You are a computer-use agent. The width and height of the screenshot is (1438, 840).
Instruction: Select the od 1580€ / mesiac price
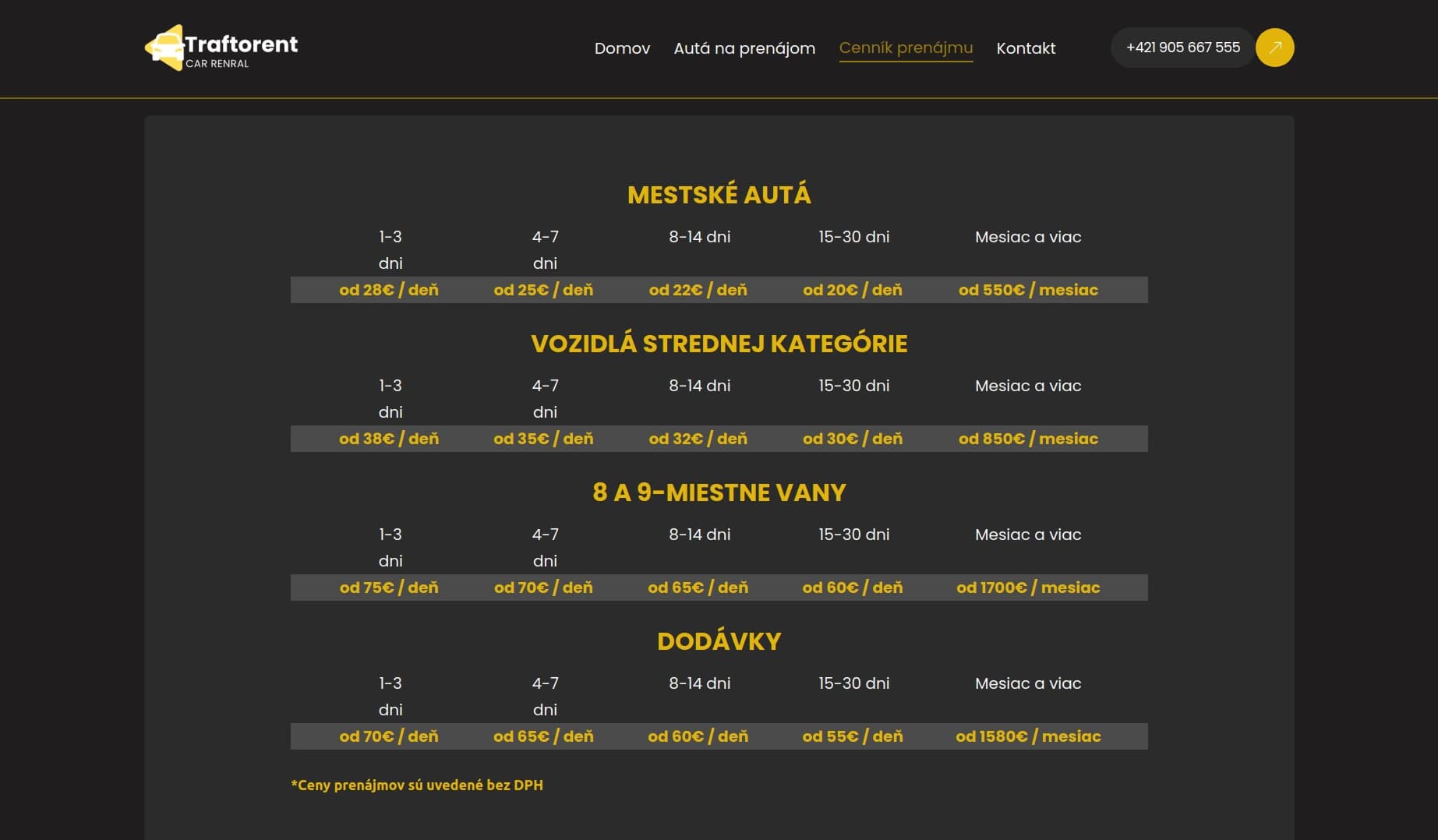tap(1028, 736)
